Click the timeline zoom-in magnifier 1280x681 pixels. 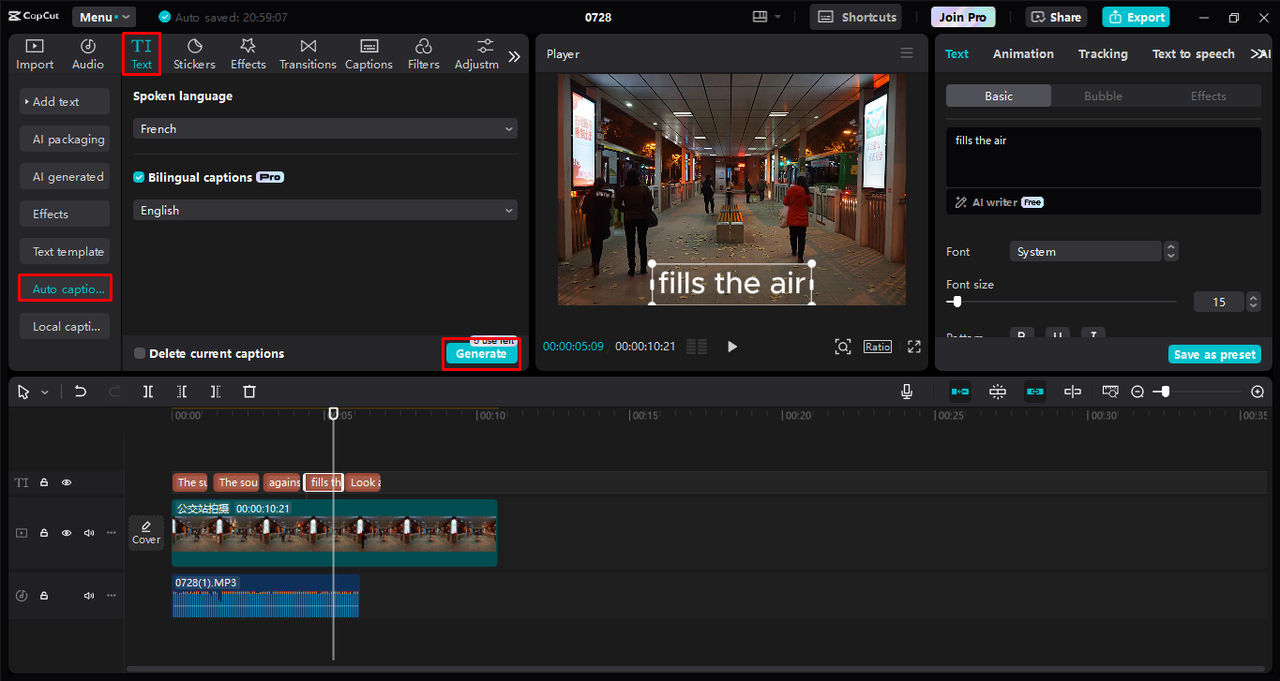[1258, 392]
